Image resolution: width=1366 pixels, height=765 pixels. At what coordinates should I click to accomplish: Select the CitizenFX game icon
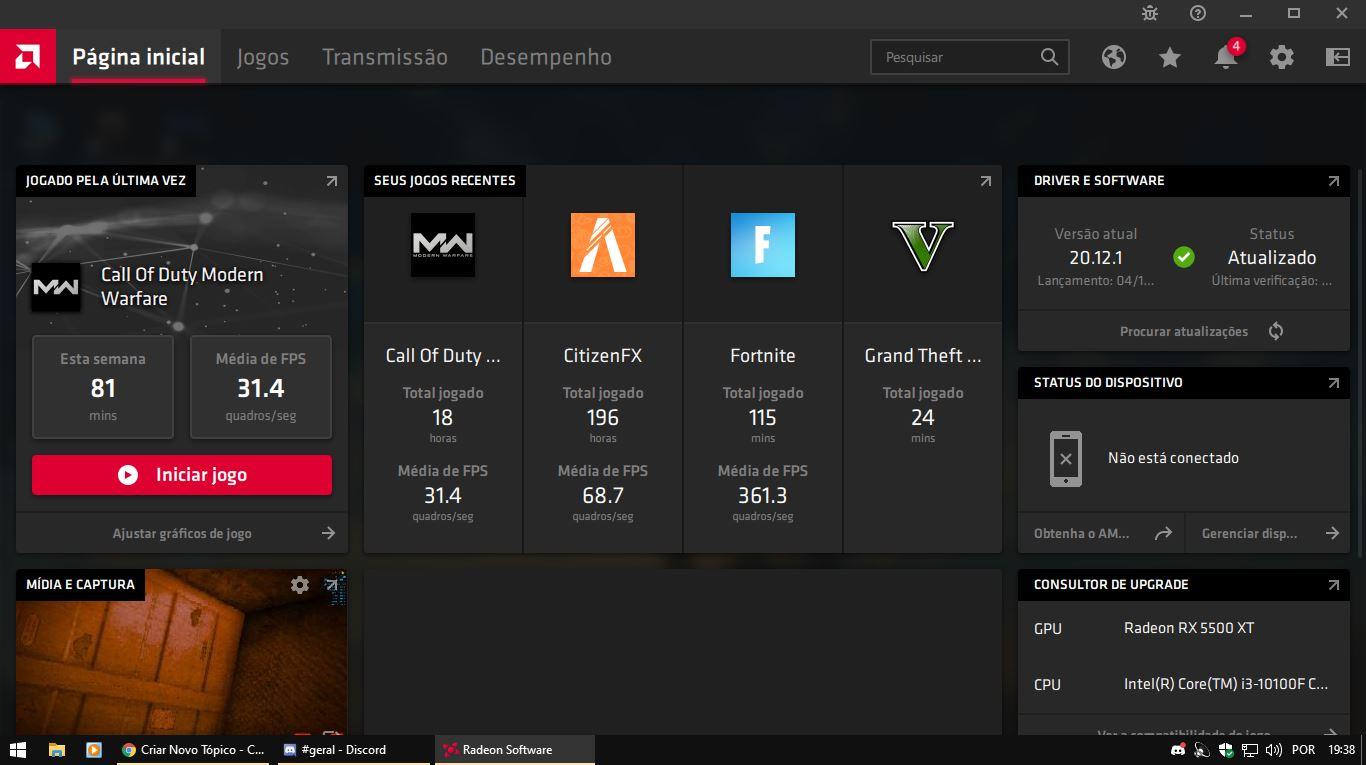tap(603, 245)
